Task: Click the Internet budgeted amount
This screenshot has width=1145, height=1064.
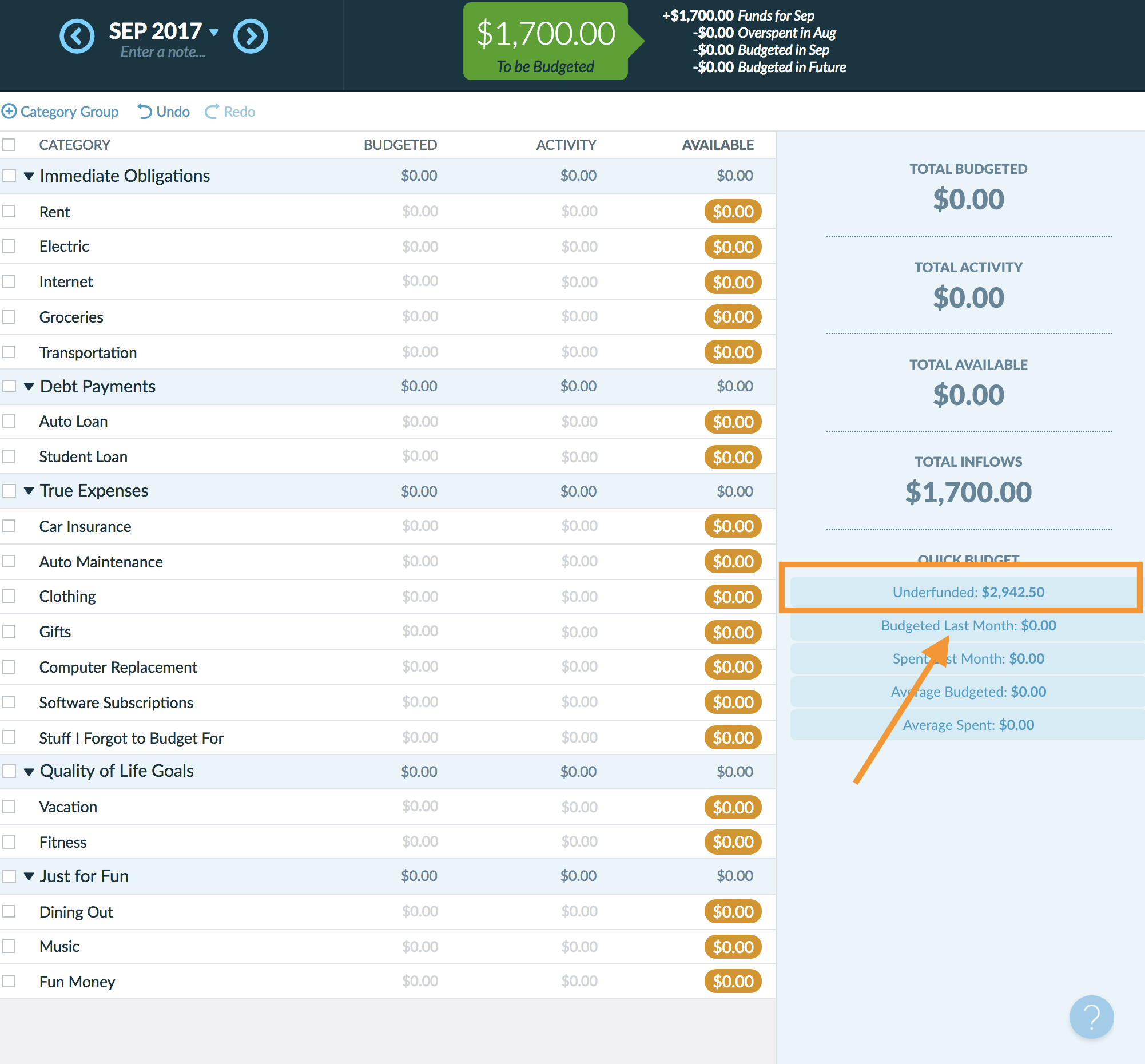Action: click(x=420, y=281)
